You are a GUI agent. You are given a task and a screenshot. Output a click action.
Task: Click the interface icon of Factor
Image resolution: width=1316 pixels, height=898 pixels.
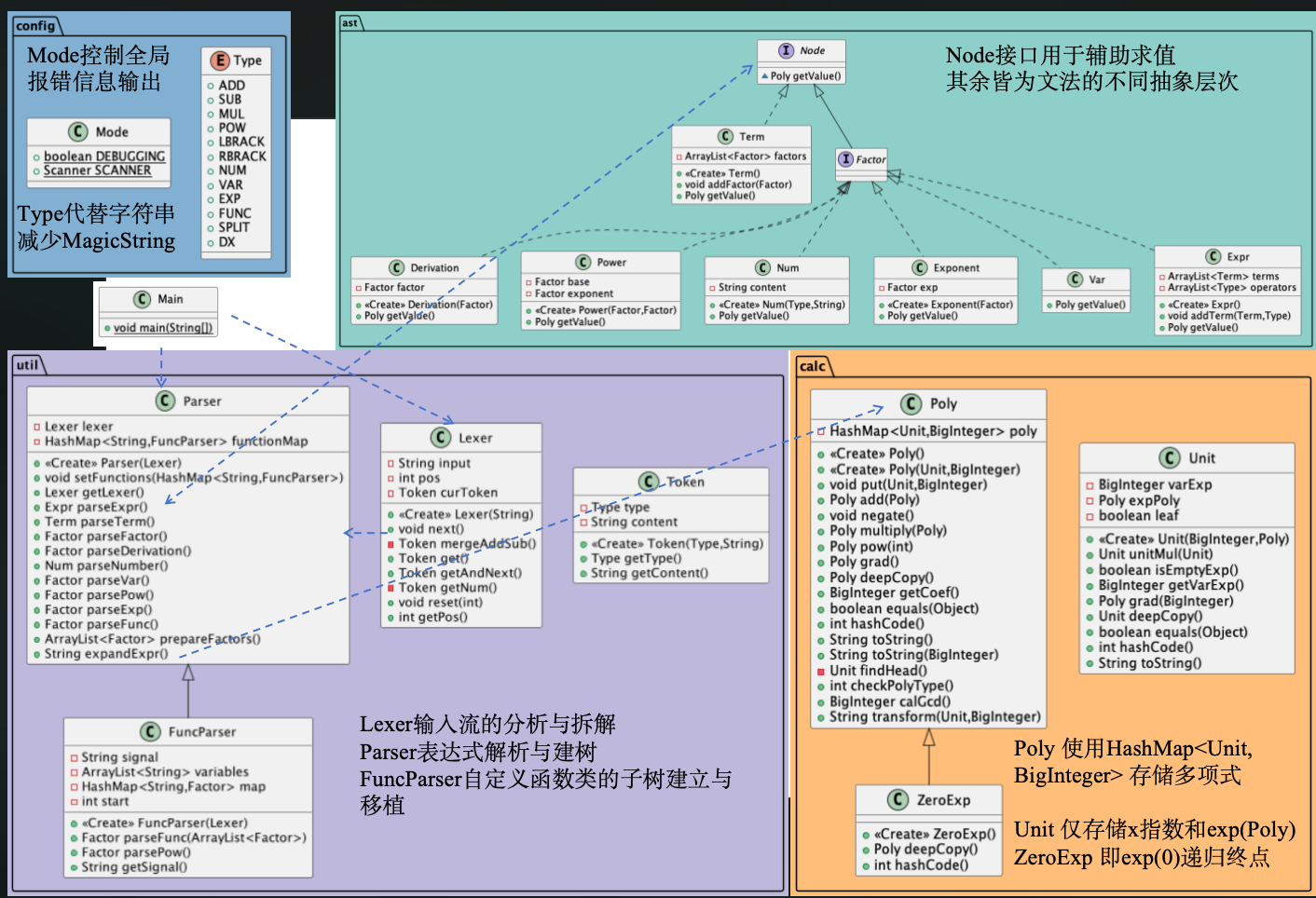pyautogui.click(x=846, y=159)
